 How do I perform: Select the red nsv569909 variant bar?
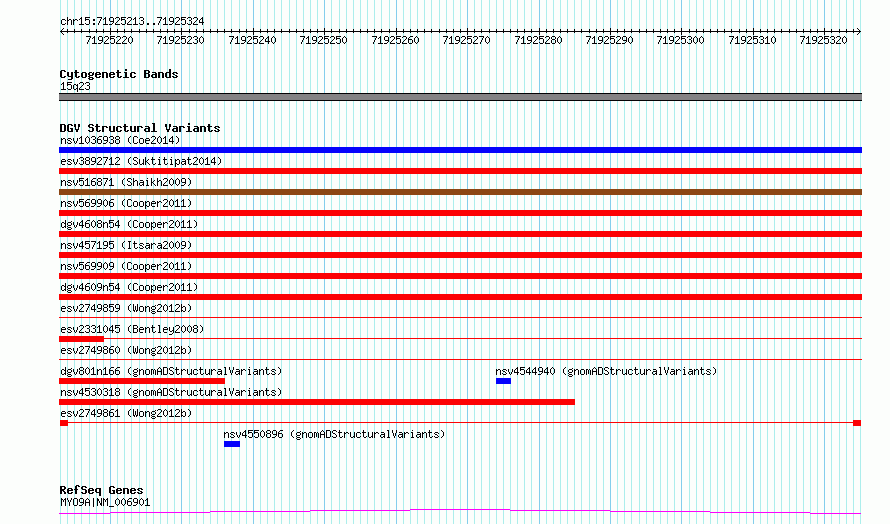click(x=460, y=276)
